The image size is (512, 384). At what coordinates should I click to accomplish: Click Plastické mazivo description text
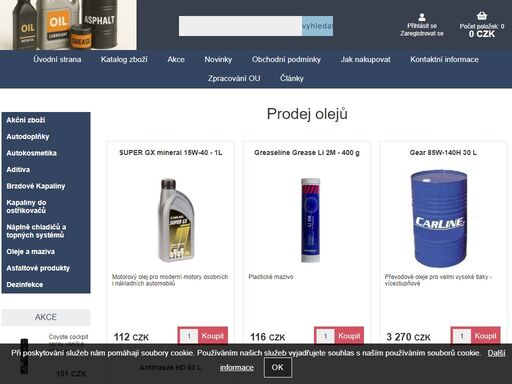[271, 277]
